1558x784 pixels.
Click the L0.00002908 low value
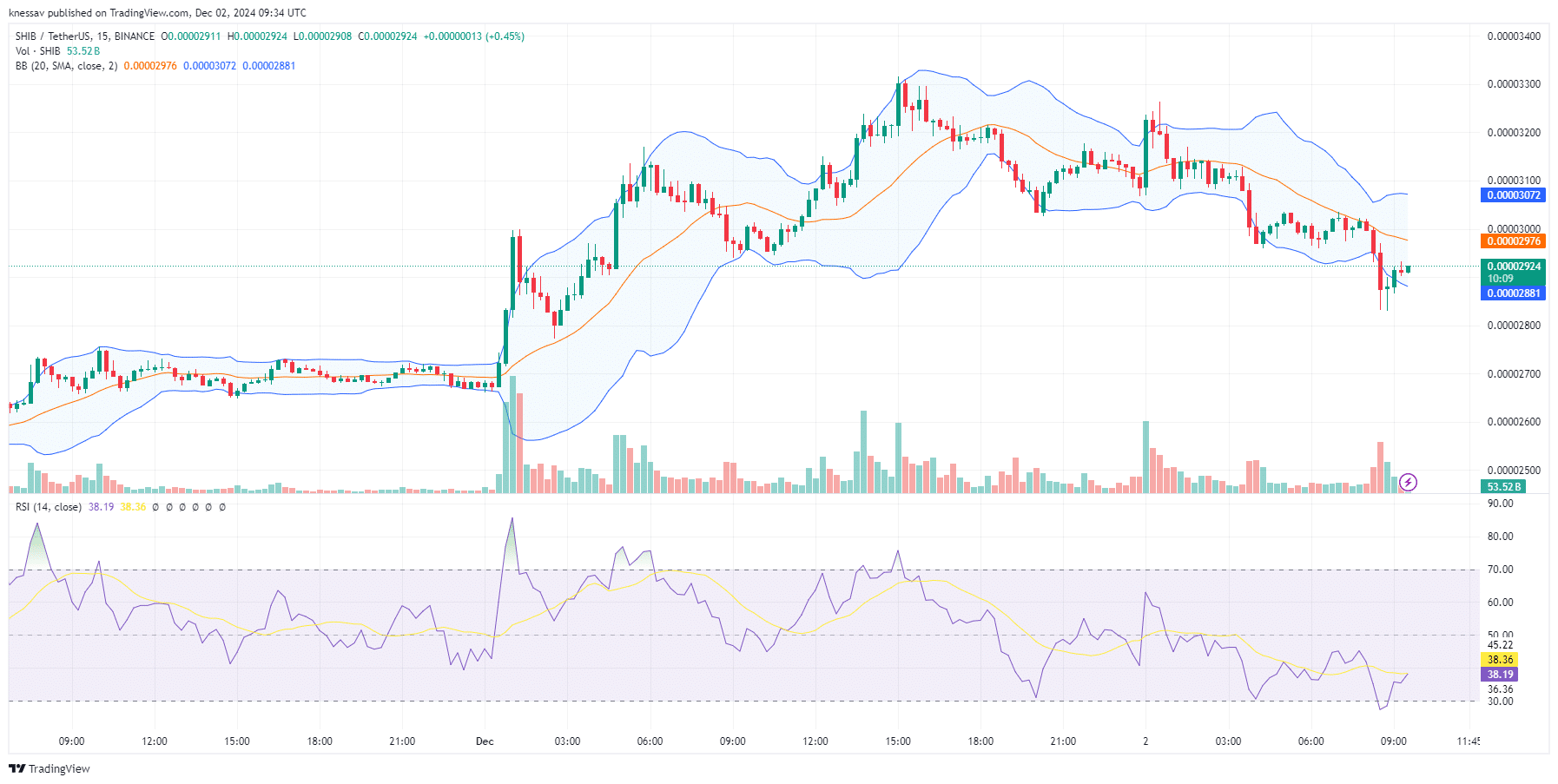click(x=322, y=36)
